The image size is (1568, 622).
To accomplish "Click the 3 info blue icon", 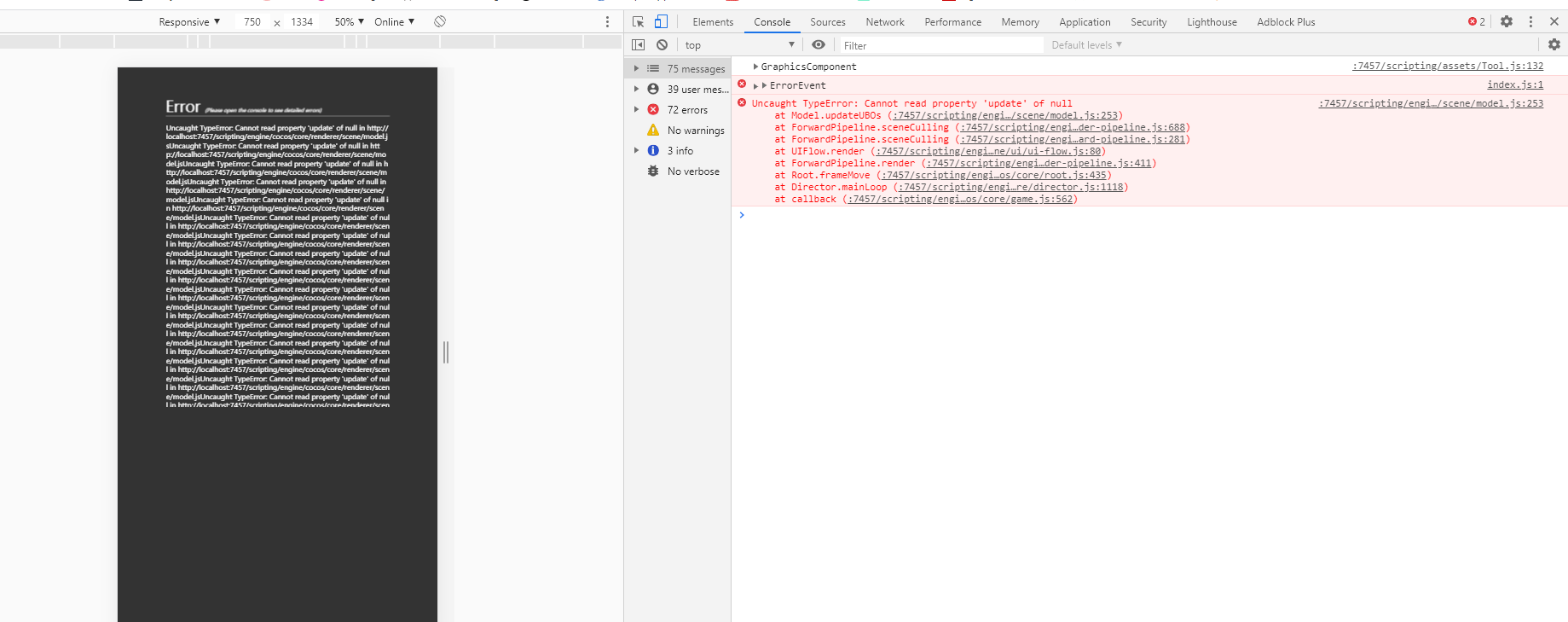I will pyautogui.click(x=653, y=150).
